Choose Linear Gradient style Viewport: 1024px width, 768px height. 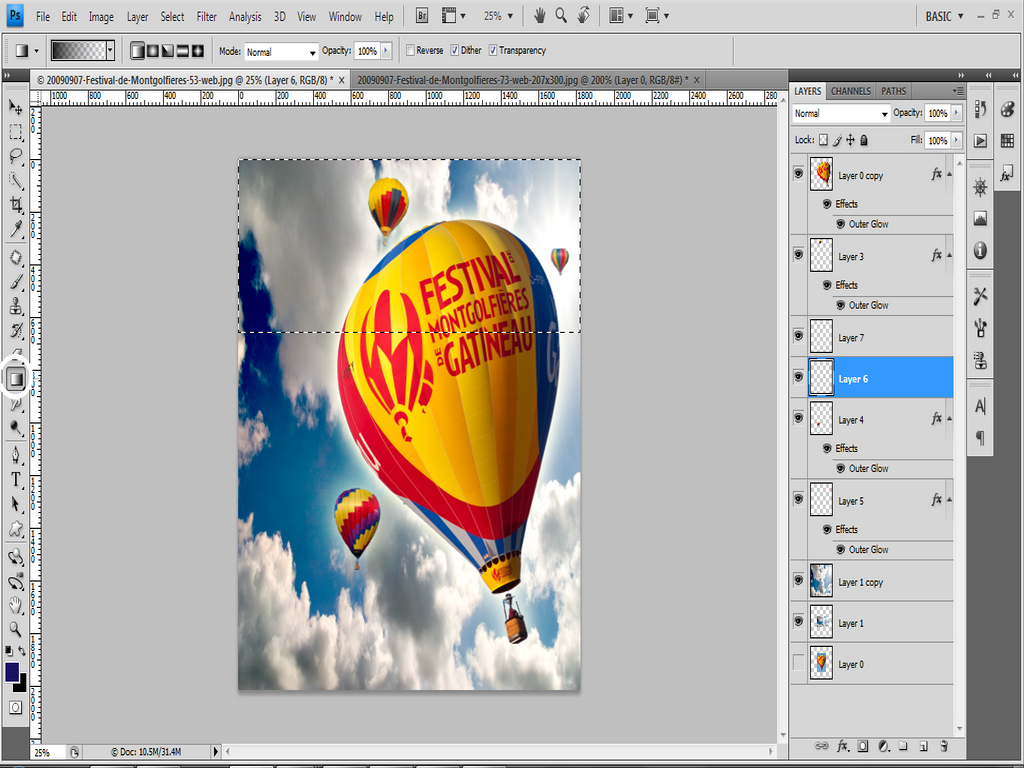[137, 50]
